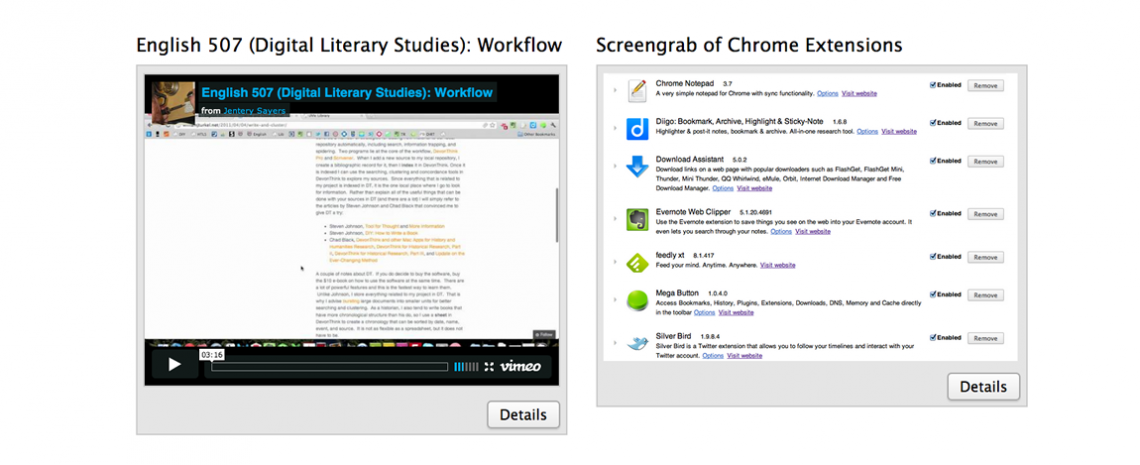This screenshot has width=1140, height=465.
Task: Remove the Diigo extension
Action: [985, 123]
